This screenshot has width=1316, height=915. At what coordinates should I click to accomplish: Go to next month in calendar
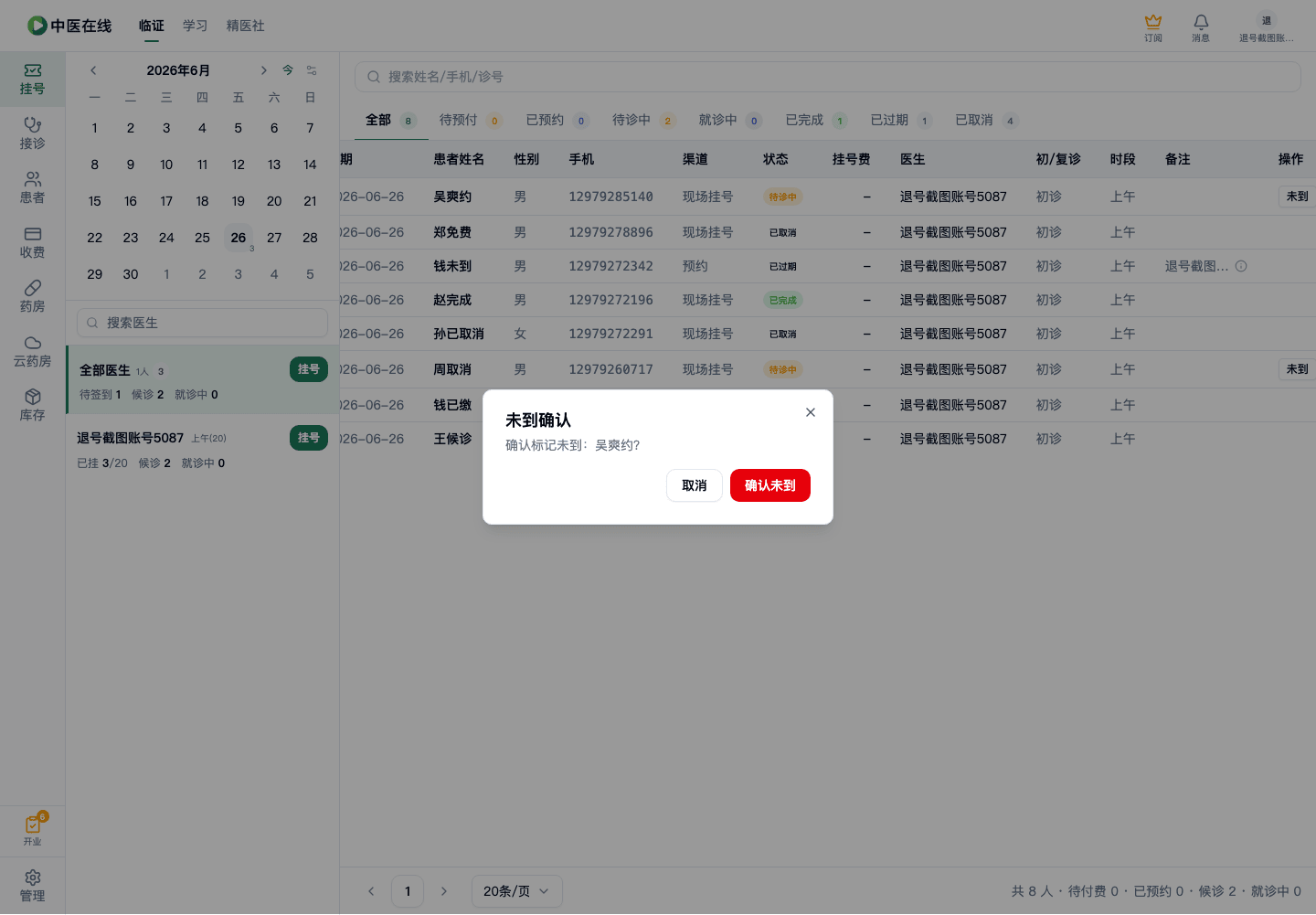pos(263,70)
